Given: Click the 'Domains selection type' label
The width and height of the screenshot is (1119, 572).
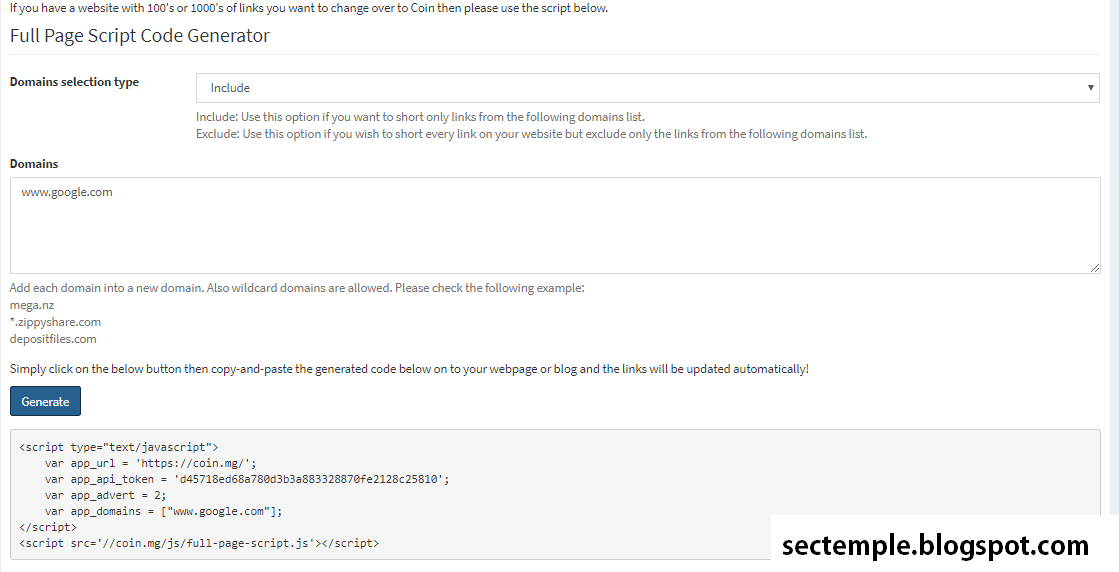Looking at the screenshot, I should point(74,82).
